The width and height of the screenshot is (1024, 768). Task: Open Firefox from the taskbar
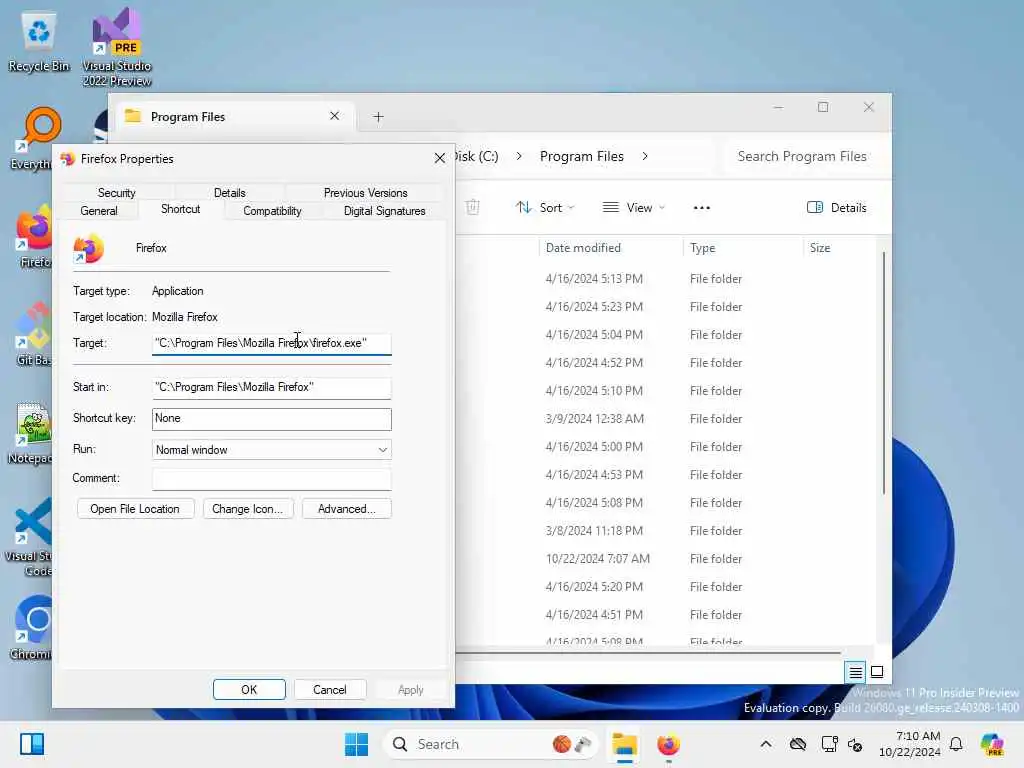tap(668, 744)
